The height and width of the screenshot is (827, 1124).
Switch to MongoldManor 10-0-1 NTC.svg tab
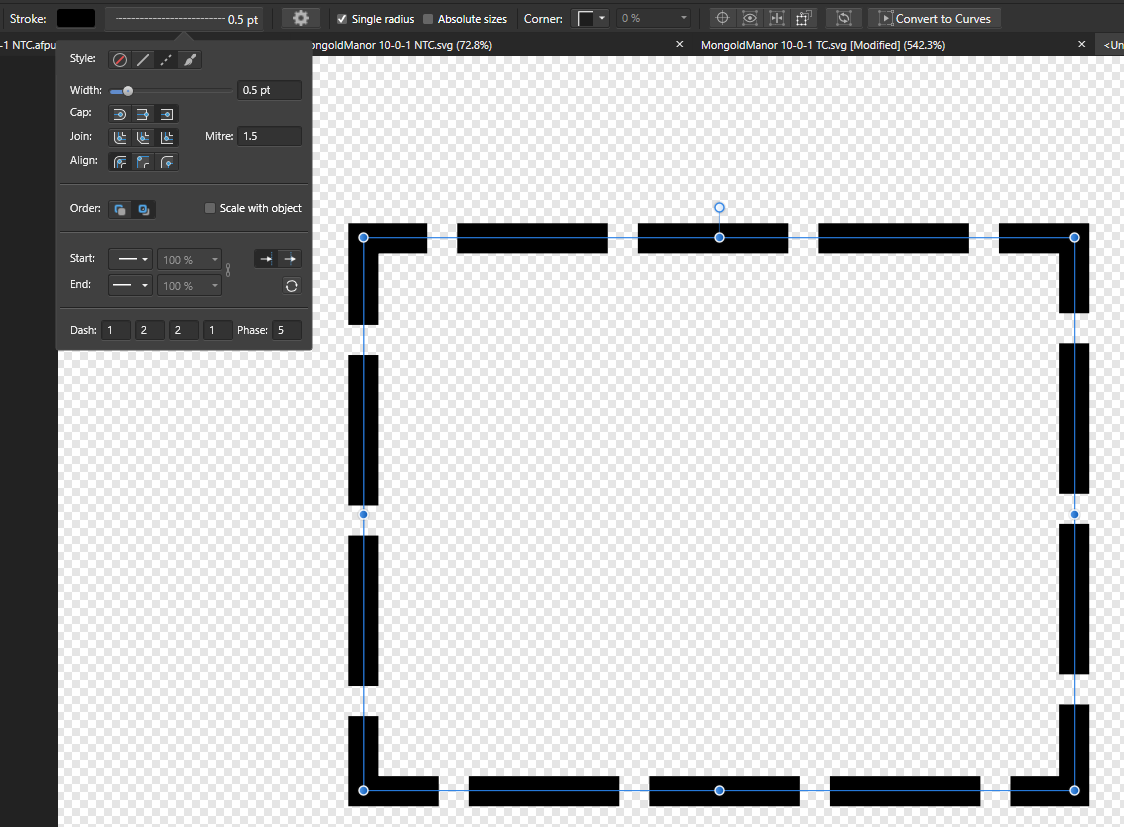coord(400,45)
